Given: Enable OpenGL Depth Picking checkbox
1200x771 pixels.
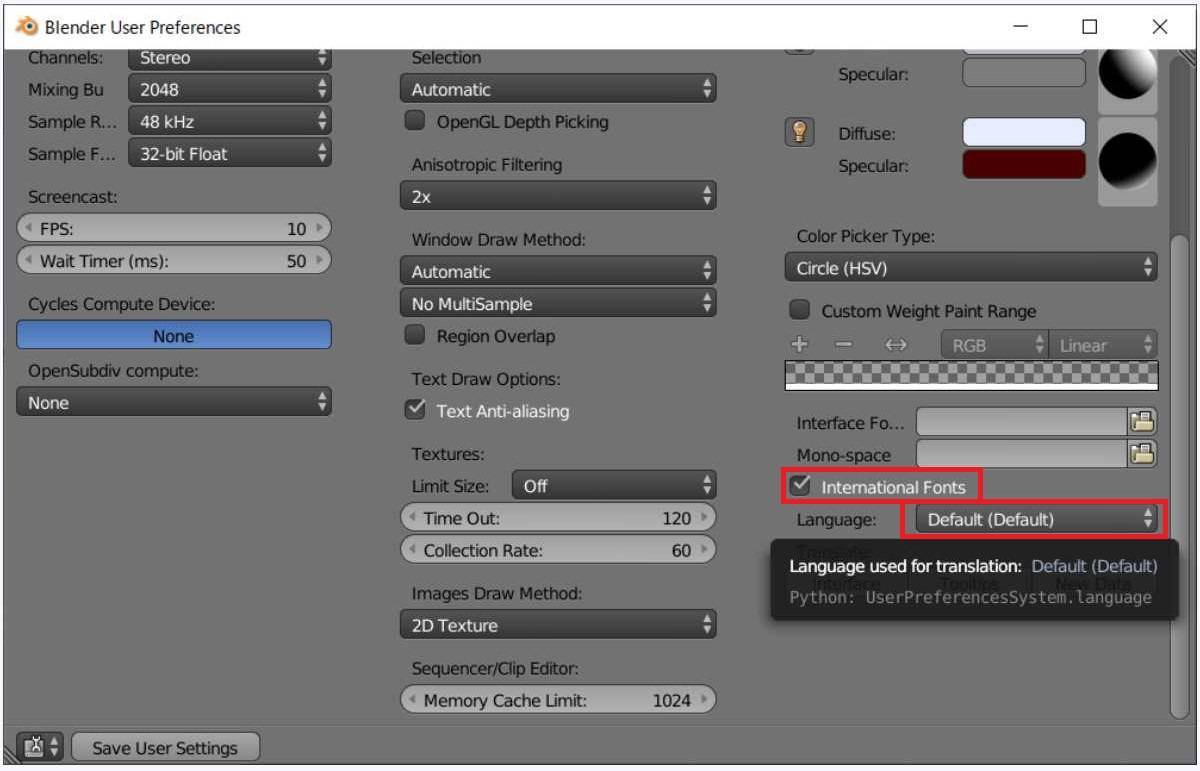Looking at the screenshot, I should point(414,121).
